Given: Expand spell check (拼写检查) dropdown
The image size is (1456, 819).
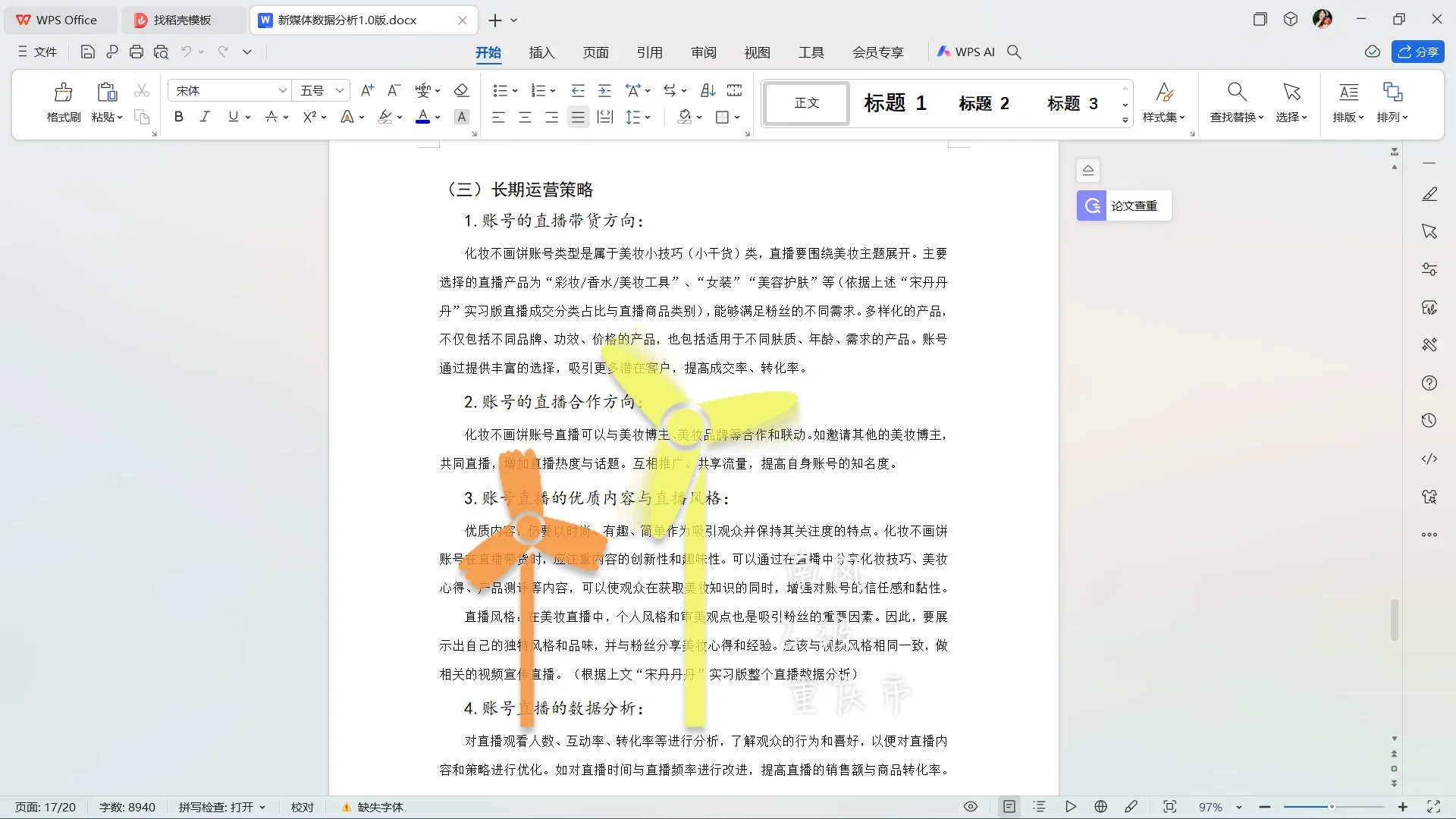Looking at the screenshot, I should coord(262,808).
